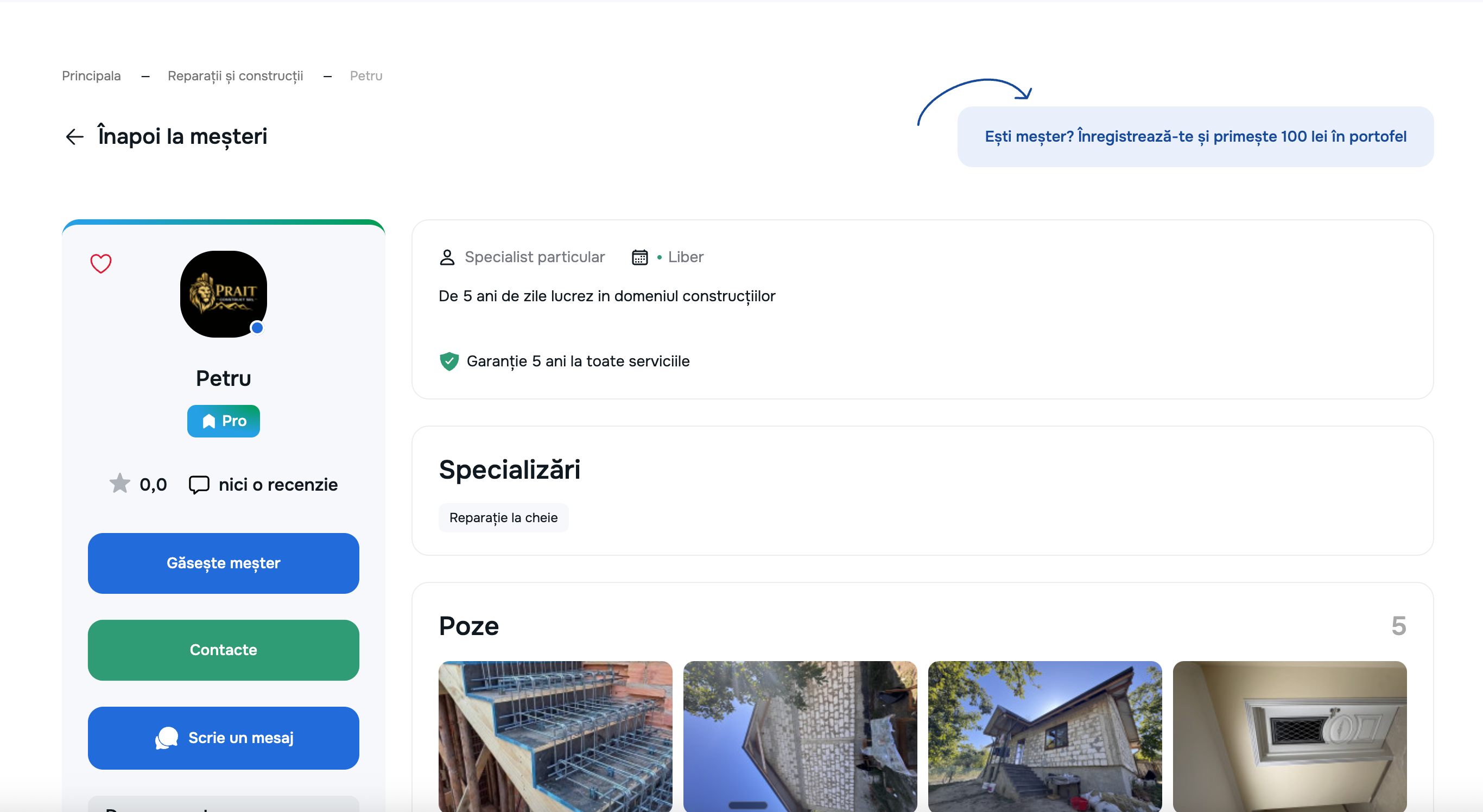The height and width of the screenshot is (812, 1483).
Task: Click the green guarantee shield icon
Action: 449,361
